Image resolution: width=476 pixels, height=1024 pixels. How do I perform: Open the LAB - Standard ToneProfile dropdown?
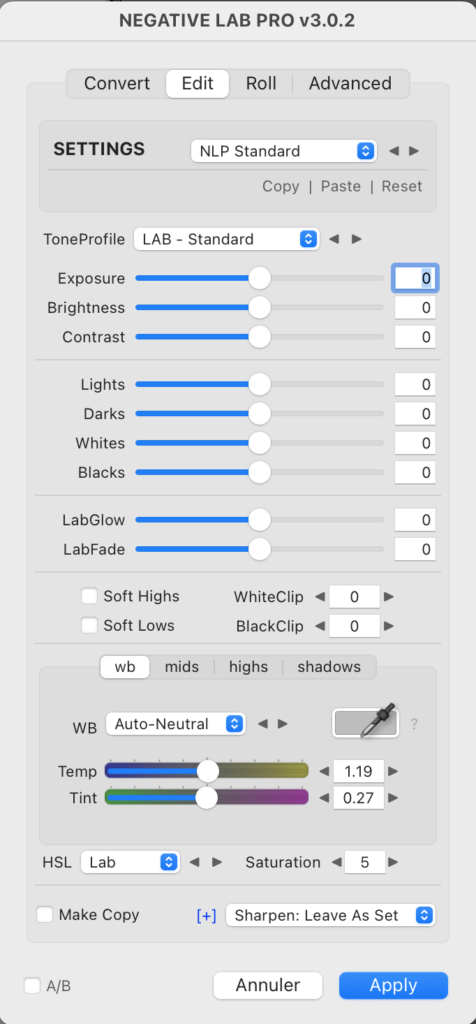[227, 239]
